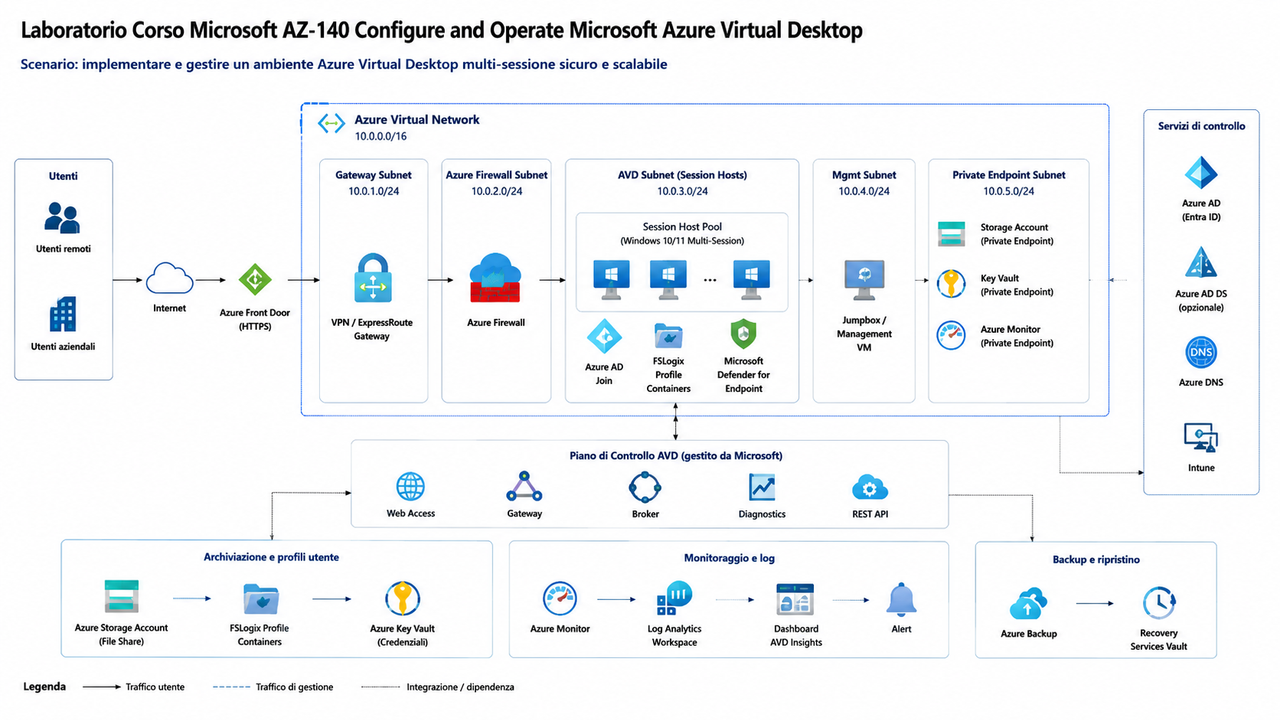Select the Intune icon
Viewport: 1280px width, 720px height.
tap(1200, 438)
